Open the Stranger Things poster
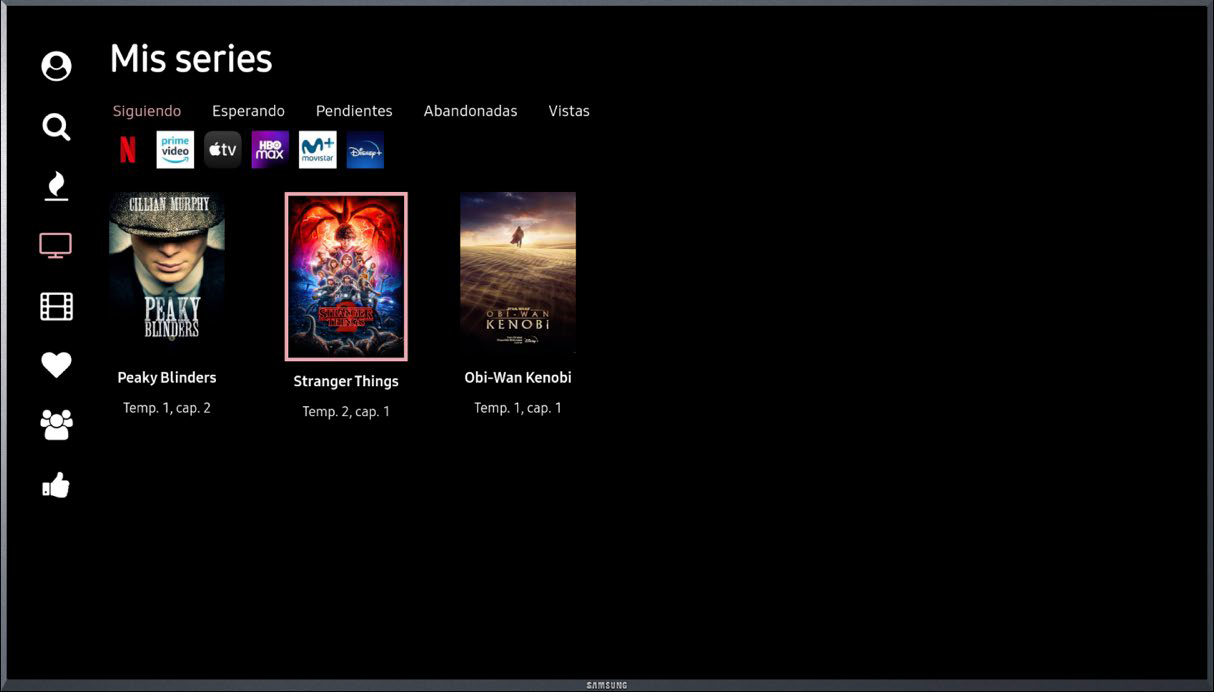The image size is (1214, 692). (x=346, y=276)
